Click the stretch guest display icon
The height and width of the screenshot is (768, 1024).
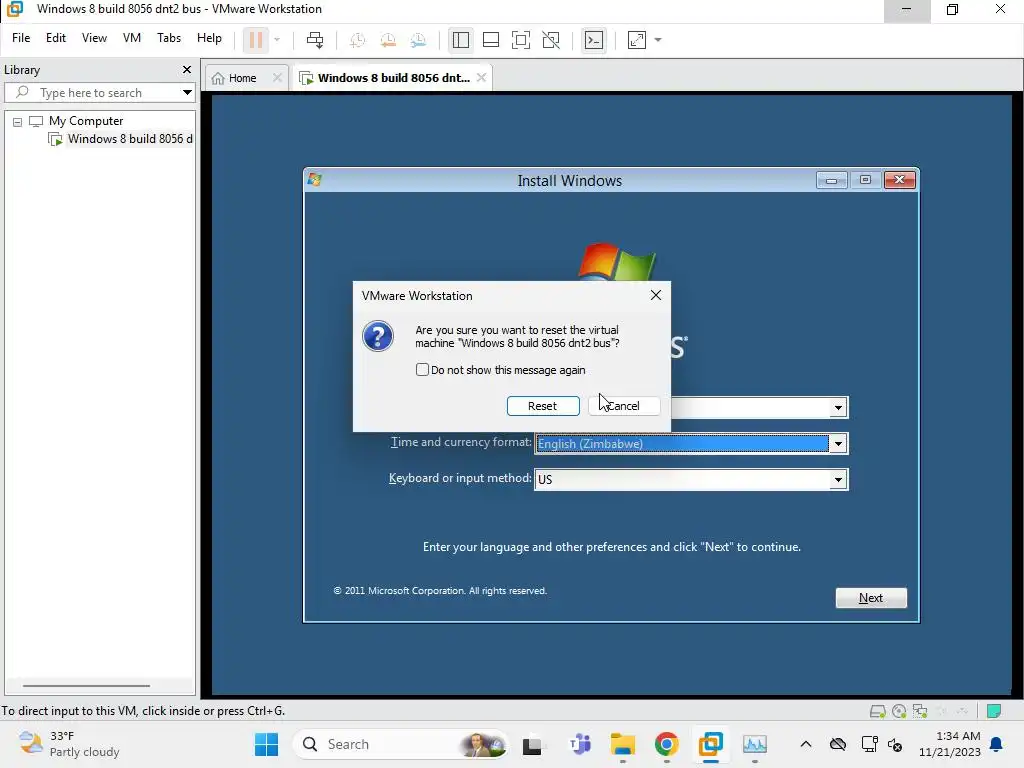point(637,40)
